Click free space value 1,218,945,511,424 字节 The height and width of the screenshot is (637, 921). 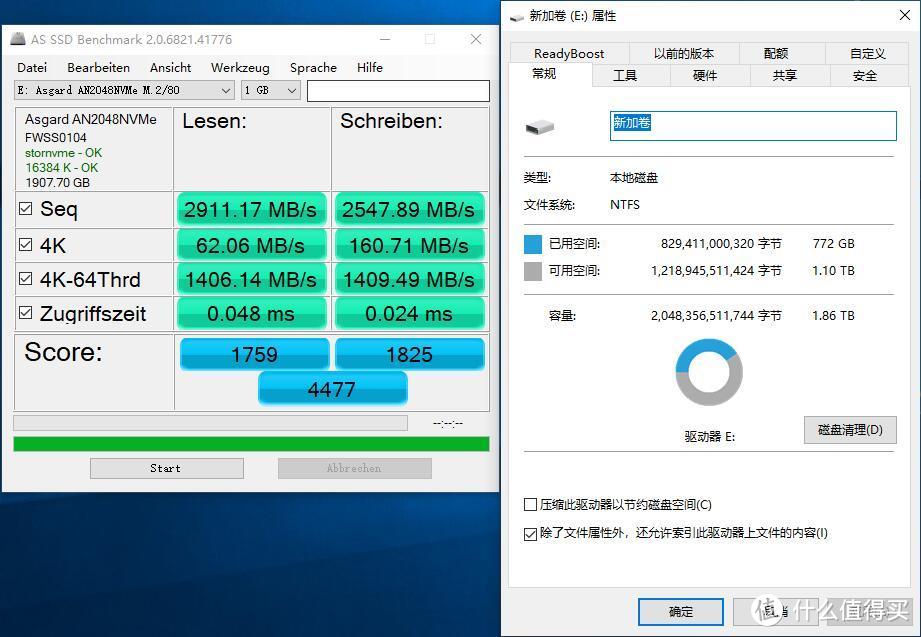coord(716,271)
